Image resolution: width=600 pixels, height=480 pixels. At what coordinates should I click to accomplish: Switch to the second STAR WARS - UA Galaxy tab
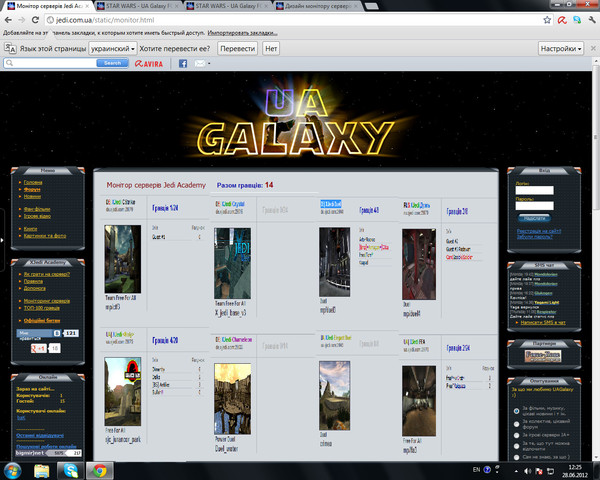point(137,6)
